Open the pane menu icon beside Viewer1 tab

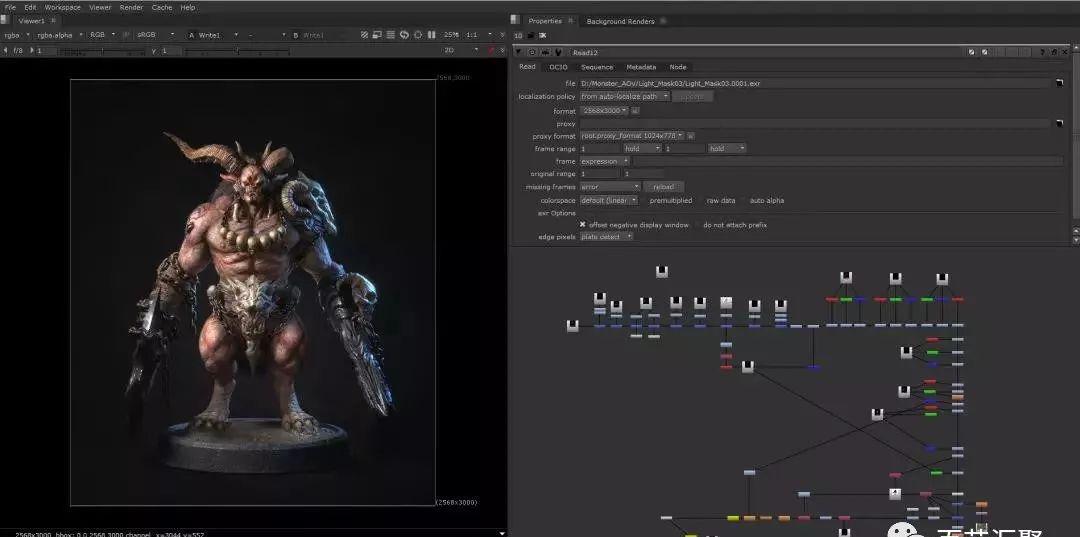tap(6, 21)
